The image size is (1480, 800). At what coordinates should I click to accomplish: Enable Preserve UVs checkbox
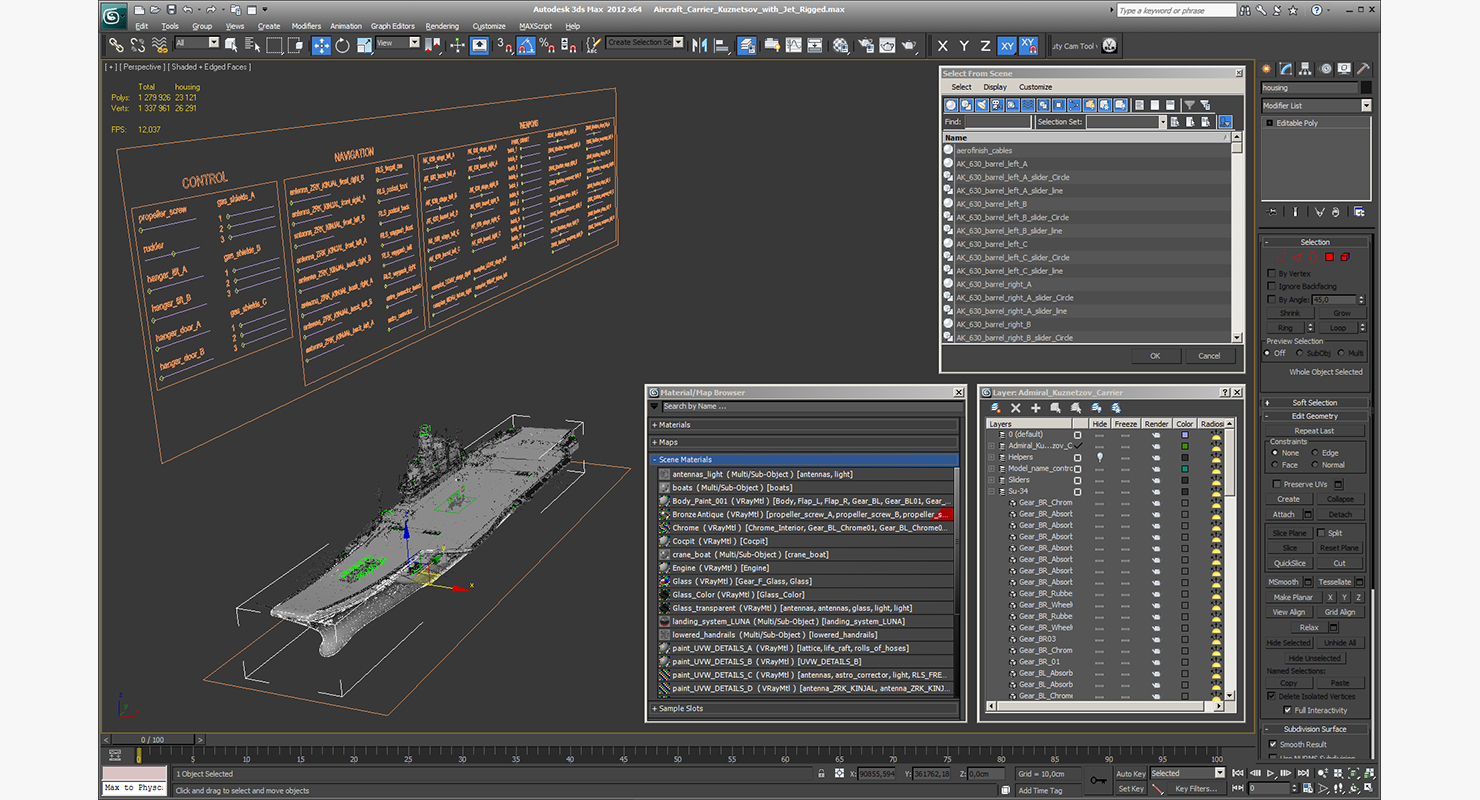[x=1277, y=484]
